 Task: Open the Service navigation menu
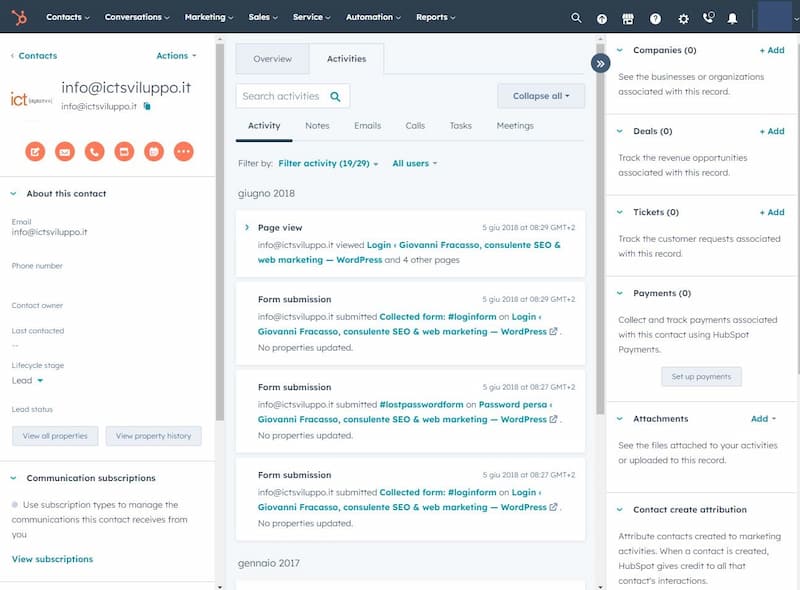coord(311,17)
